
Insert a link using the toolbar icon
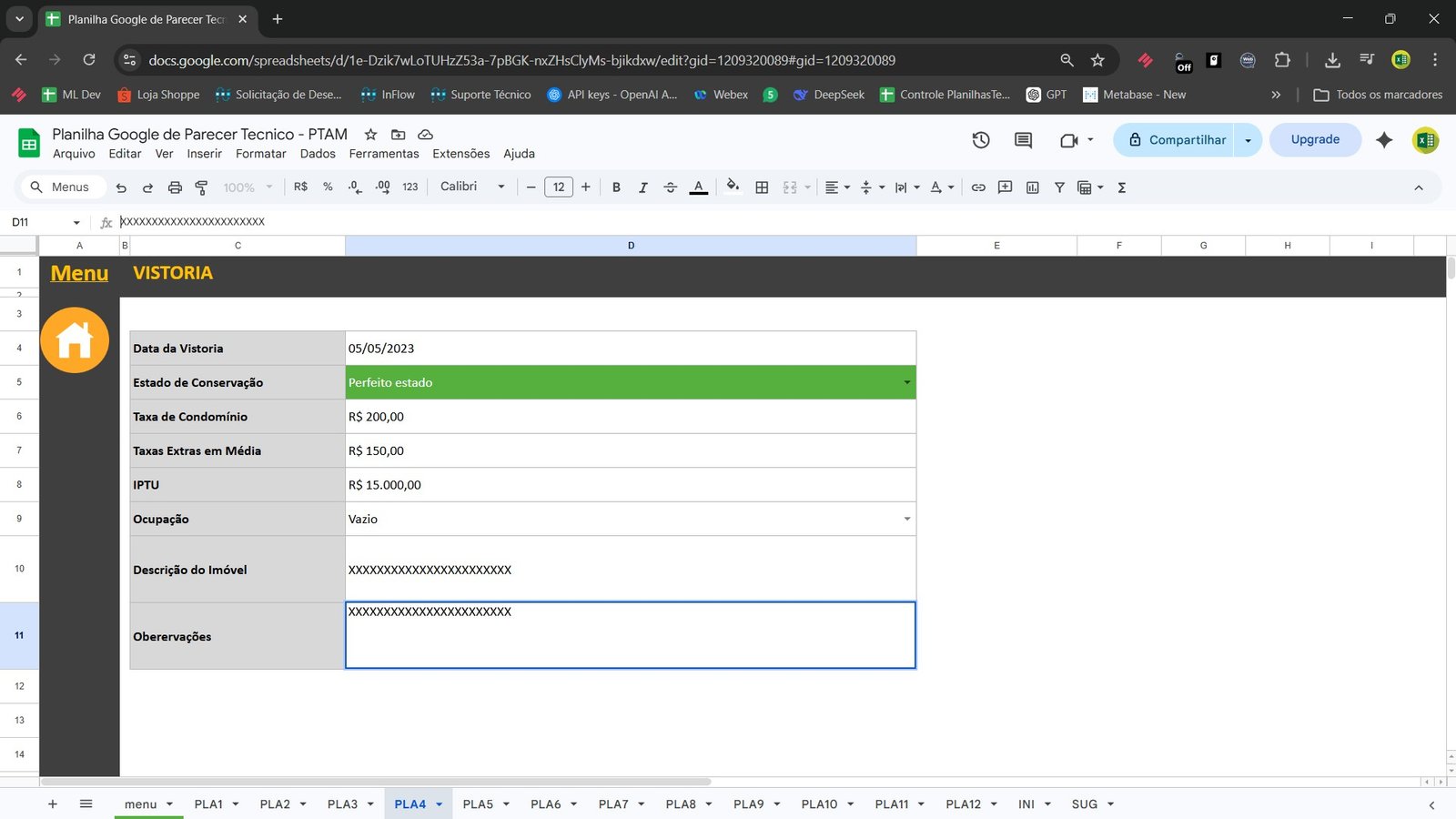click(978, 187)
